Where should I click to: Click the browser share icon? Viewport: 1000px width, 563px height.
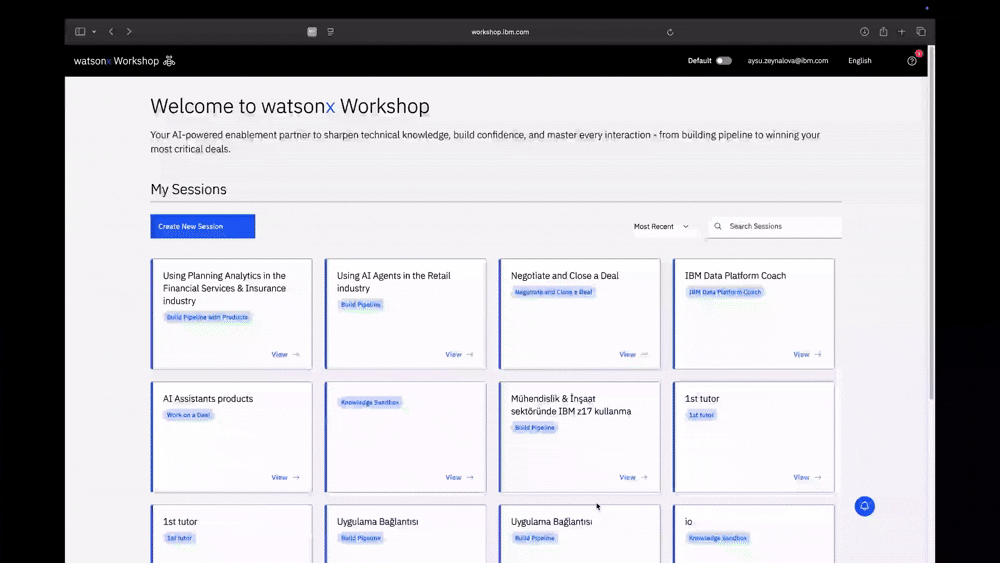[x=883, y=31]
